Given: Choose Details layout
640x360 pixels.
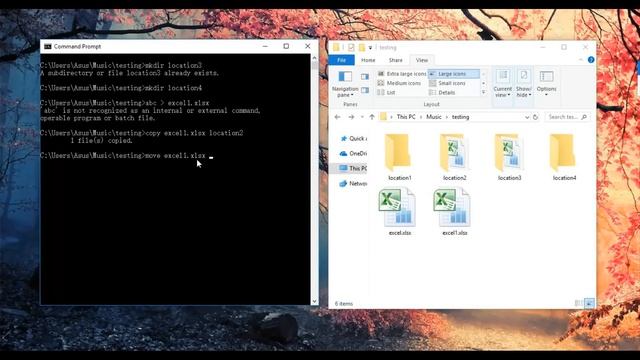Looking at the screenshot, I should 442,93.
